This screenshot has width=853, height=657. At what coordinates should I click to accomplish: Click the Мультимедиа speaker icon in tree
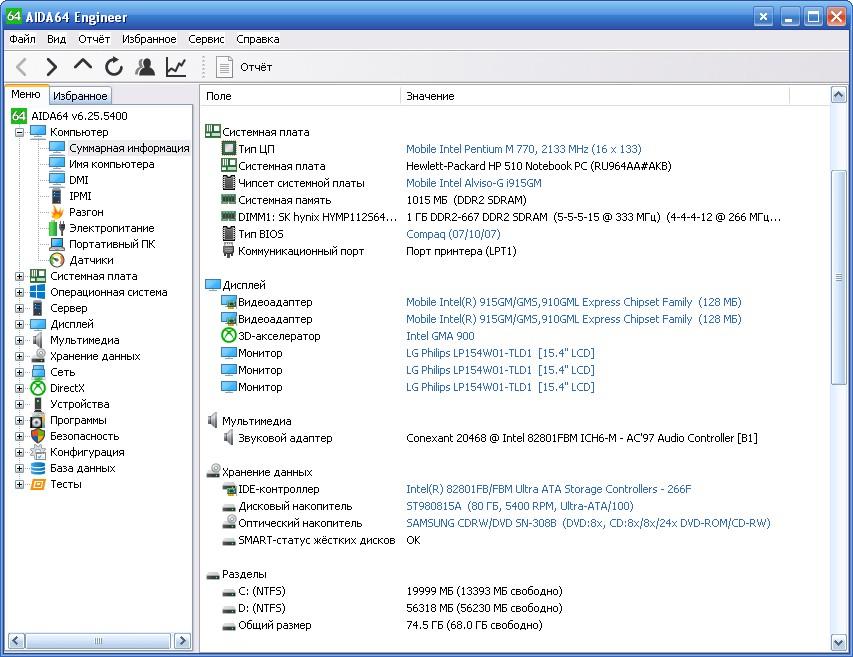point(38,340)
